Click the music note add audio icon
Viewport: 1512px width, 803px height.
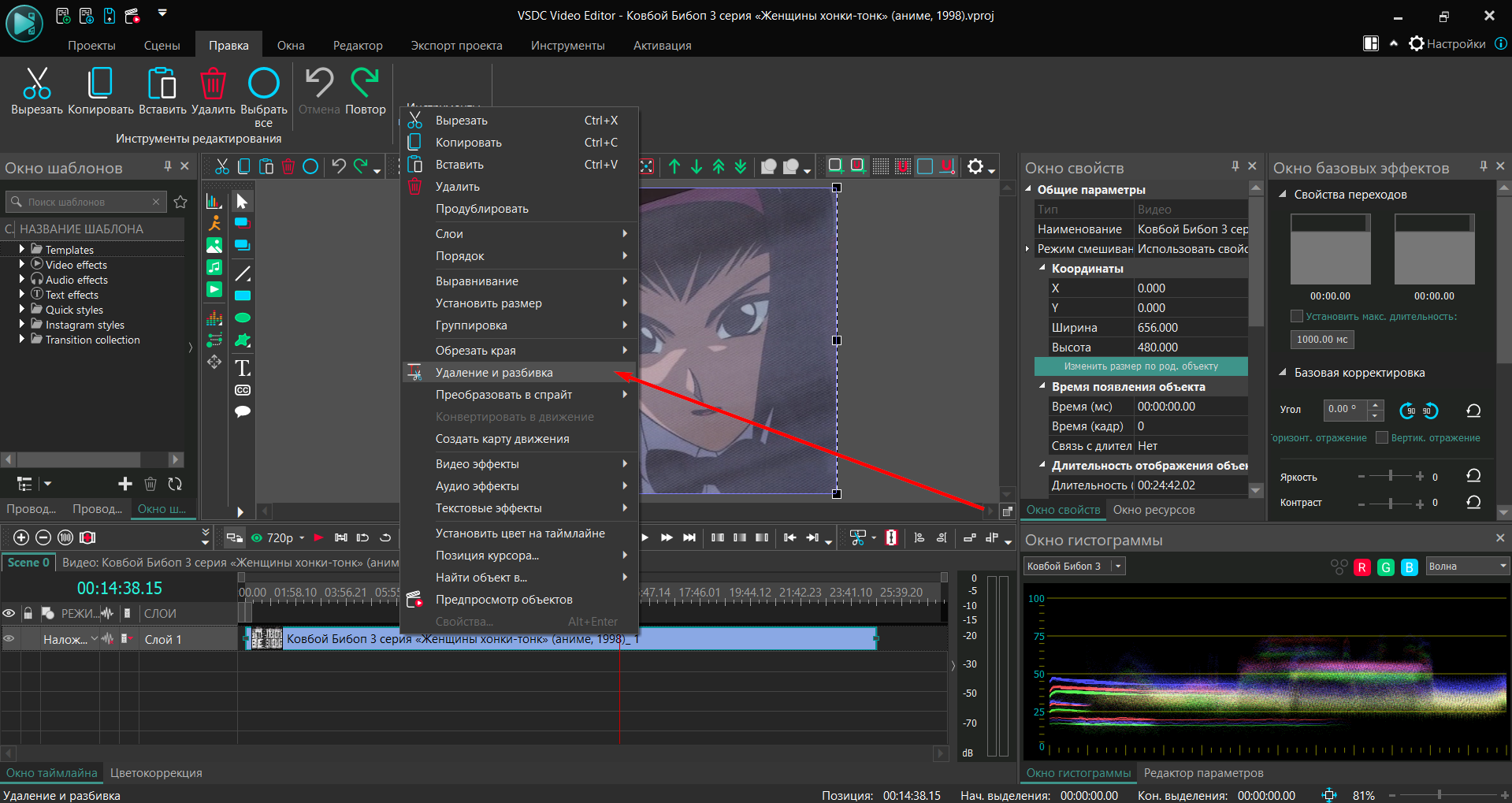coord(214,267)
